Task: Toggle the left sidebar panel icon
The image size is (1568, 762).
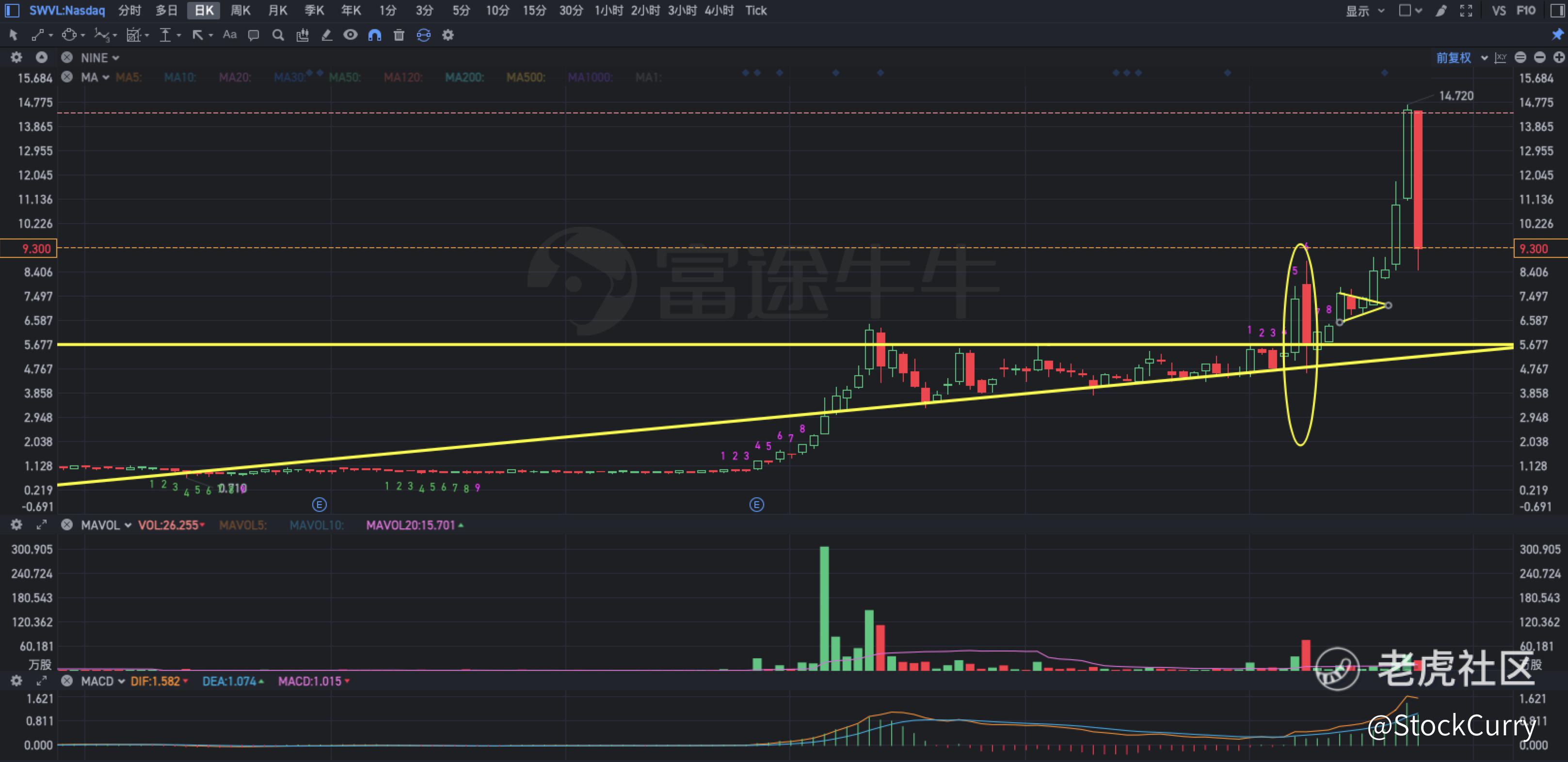Action: 12,10
